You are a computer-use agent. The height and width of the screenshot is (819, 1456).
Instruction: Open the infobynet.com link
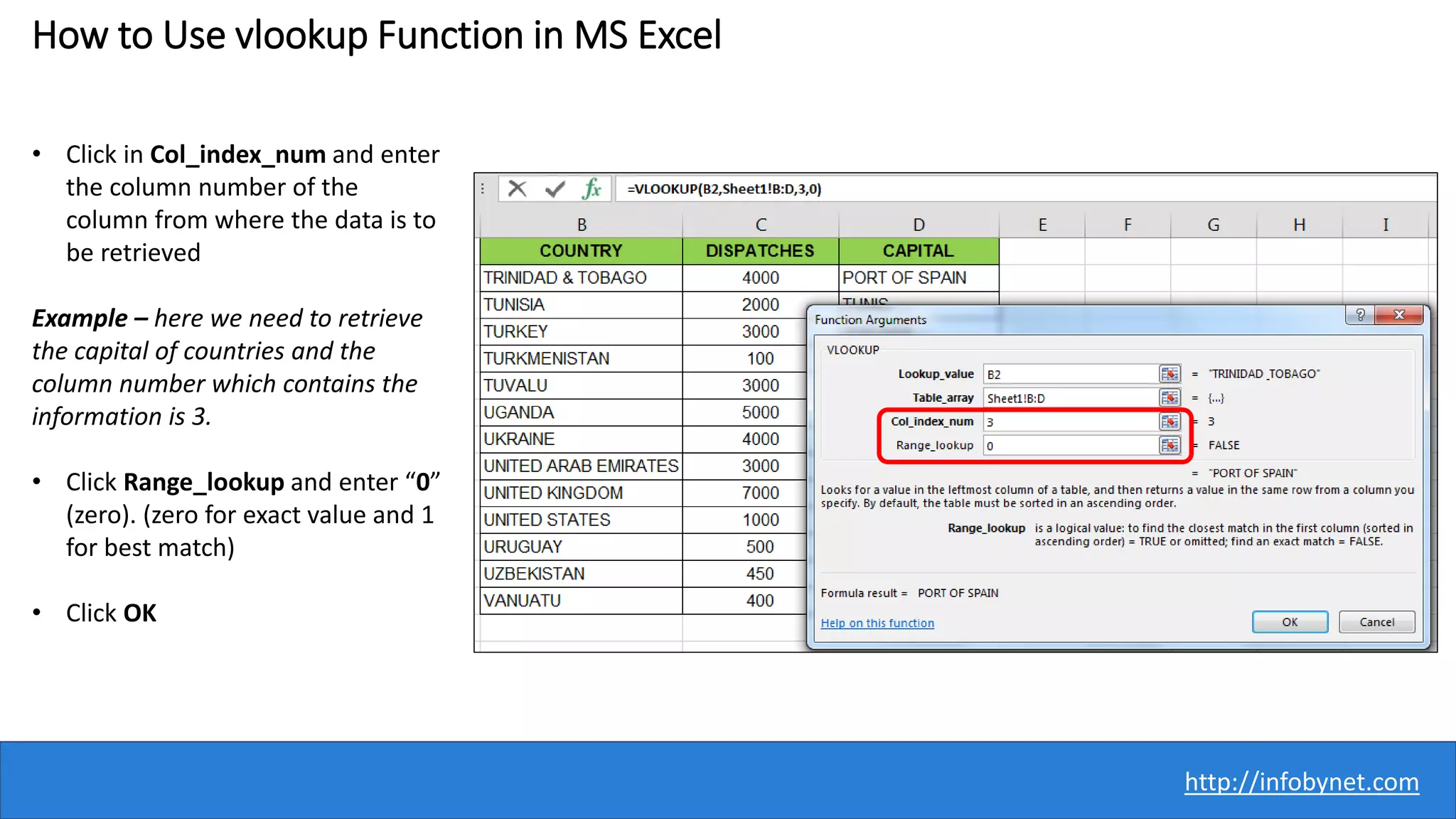coord(1302,782)
